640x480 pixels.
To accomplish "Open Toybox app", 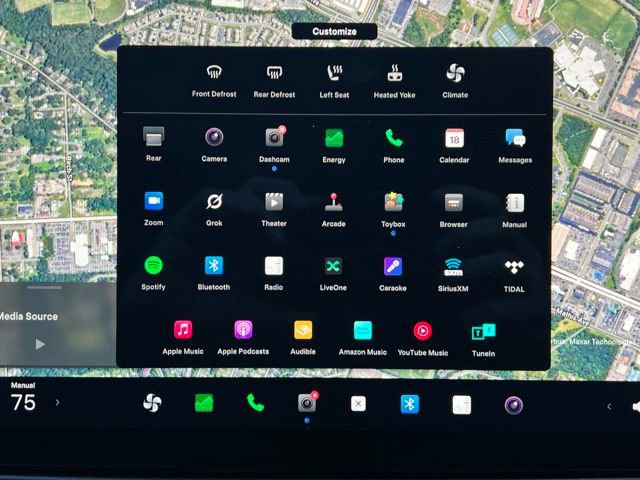I will coord(393,201).
